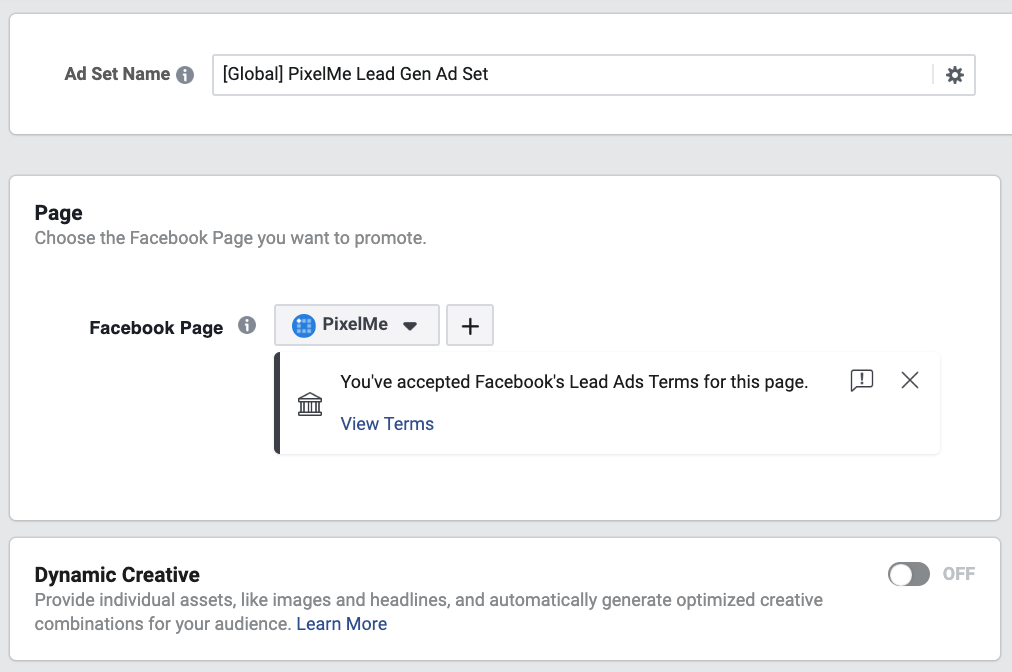Click 'Choose the Facebook Page you want to promote.'
The image size is (1012, 672).
pos(230,238)
